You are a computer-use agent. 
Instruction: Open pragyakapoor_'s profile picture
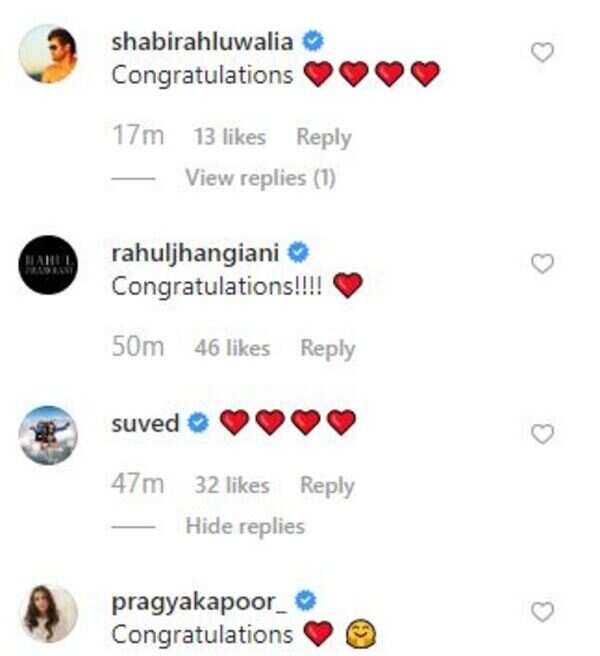click(48, 613)
